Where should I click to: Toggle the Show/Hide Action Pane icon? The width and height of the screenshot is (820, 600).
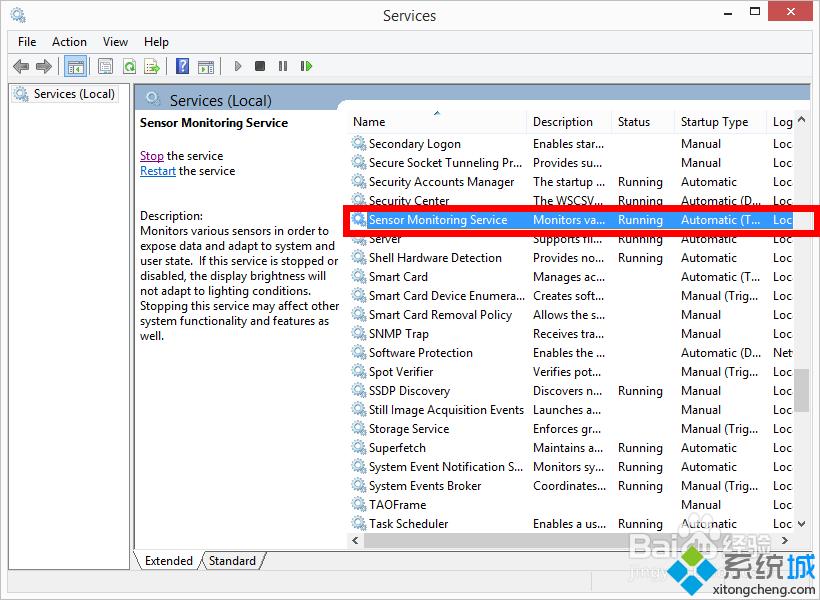pos(206,66)
